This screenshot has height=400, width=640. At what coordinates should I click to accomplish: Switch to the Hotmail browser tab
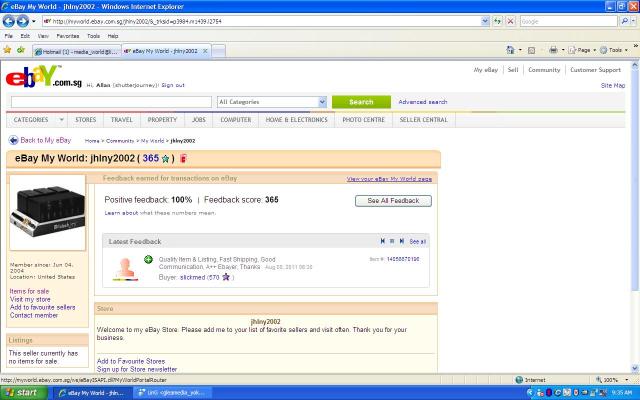tap(76, 50)
